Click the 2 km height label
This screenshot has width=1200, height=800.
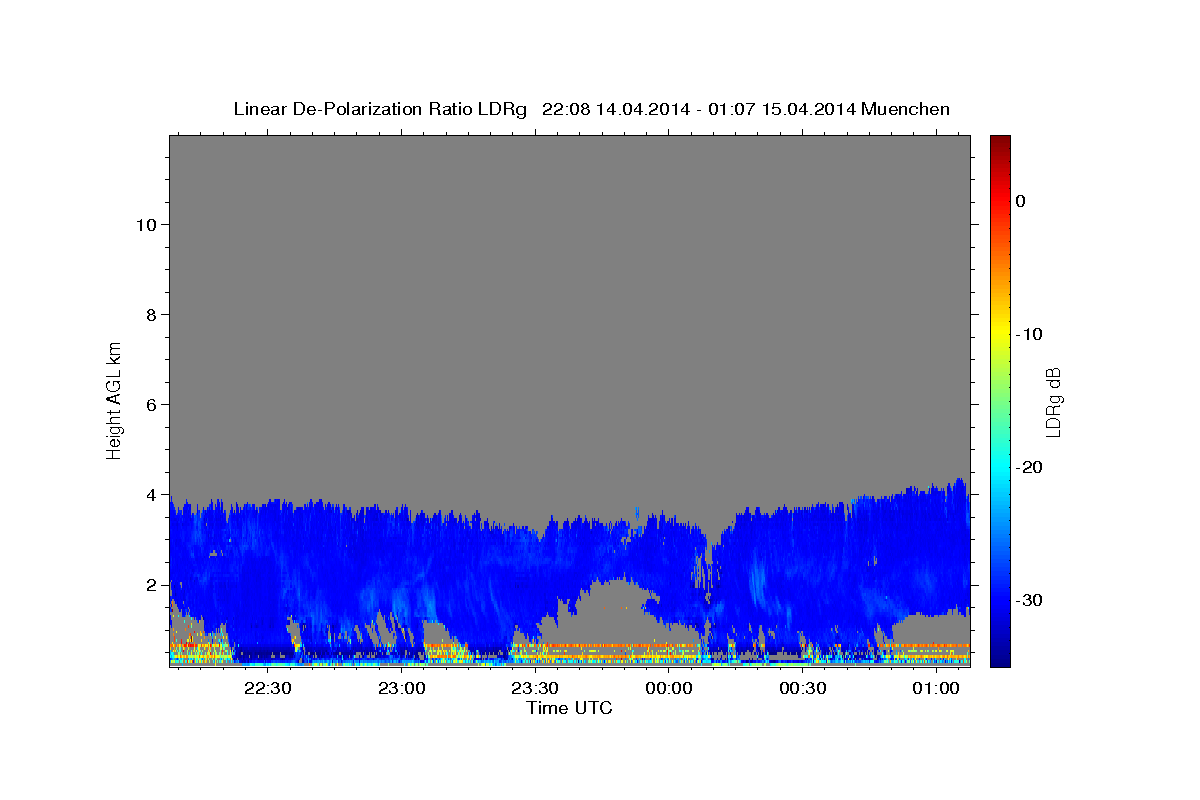[x=151, y=584]
